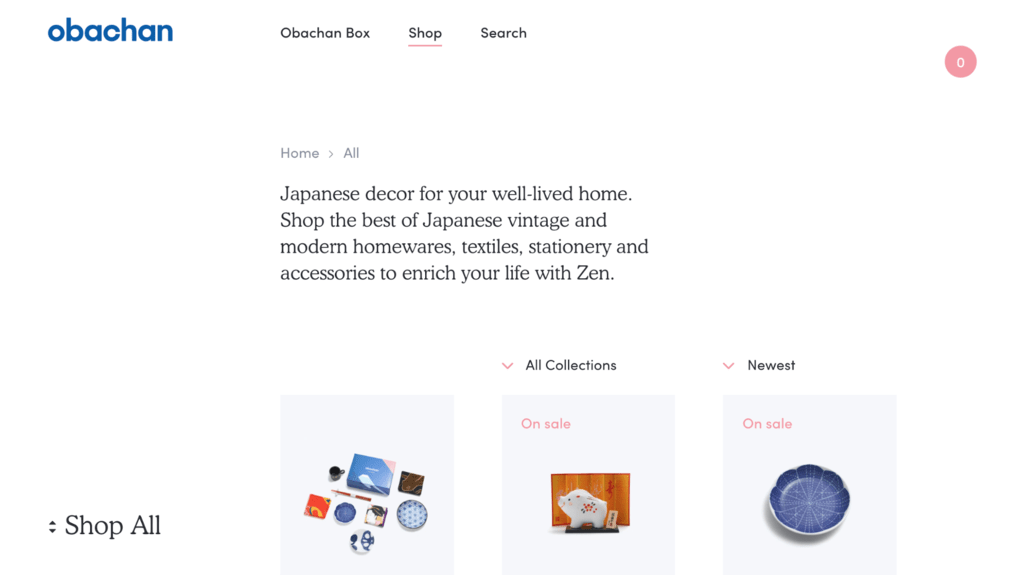Click the On sale label above the blue plate
The image size is (1024, 575).
click(x=767, y=423)
